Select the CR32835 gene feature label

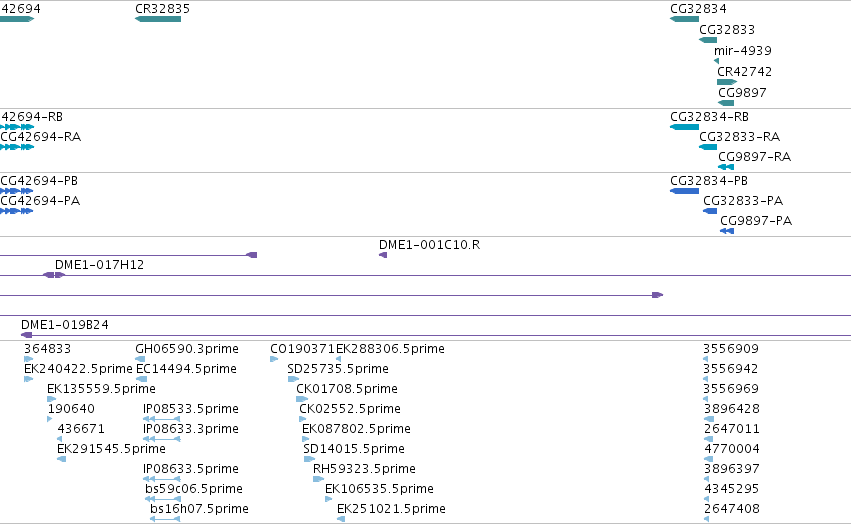pos(162,9)
